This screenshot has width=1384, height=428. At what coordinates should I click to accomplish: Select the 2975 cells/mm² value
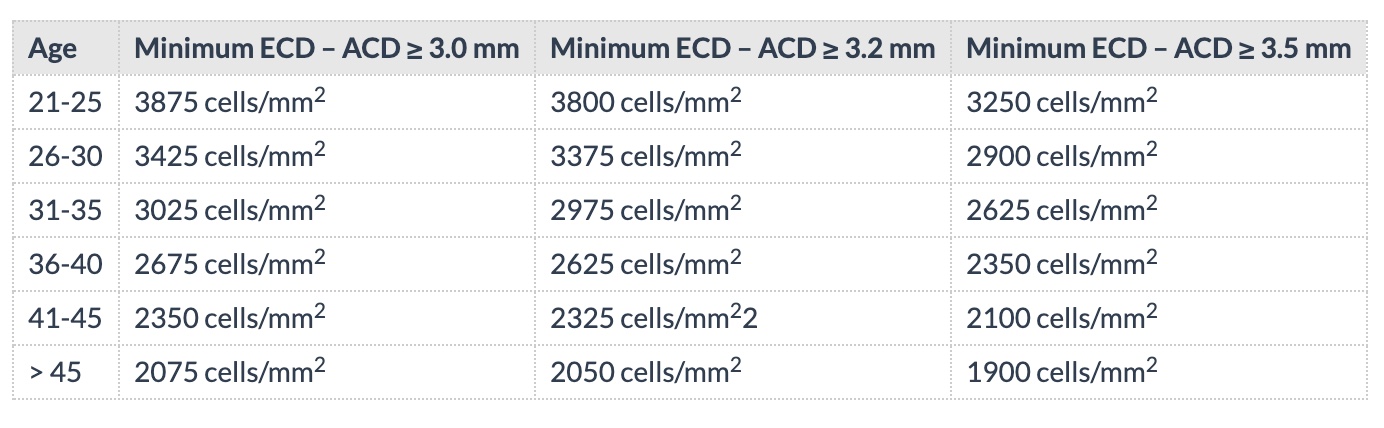click(646, 210)
